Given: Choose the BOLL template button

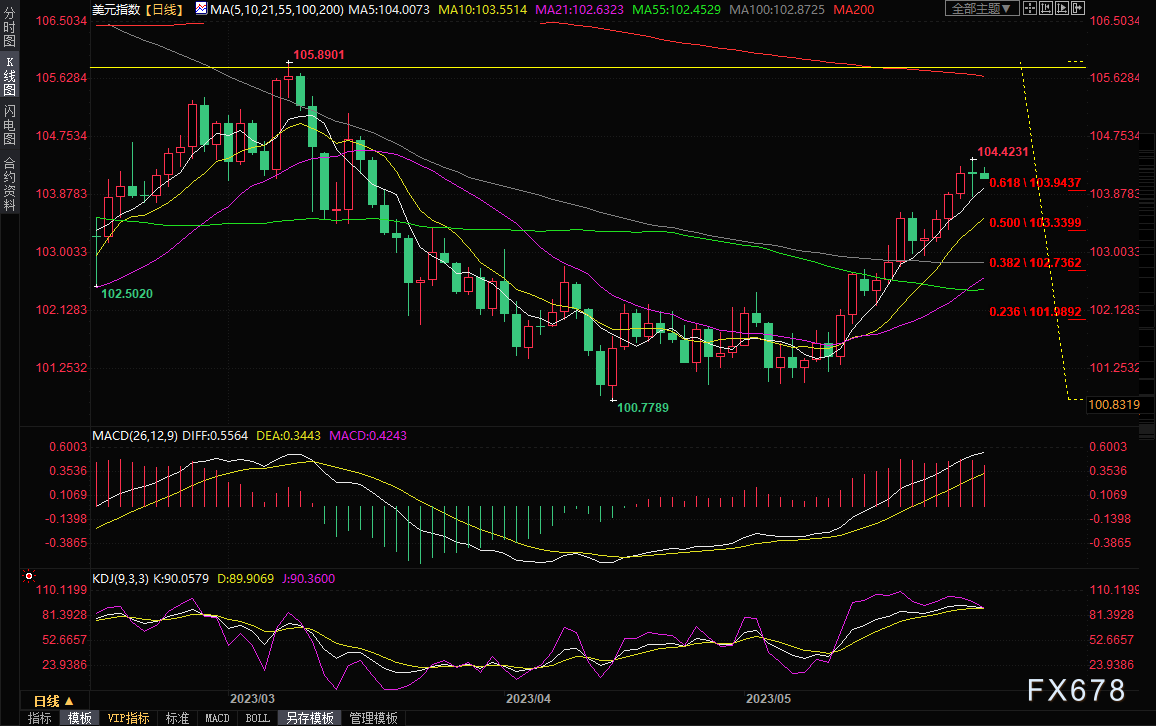Looking at the screenshot, I should tap(257, 718).
